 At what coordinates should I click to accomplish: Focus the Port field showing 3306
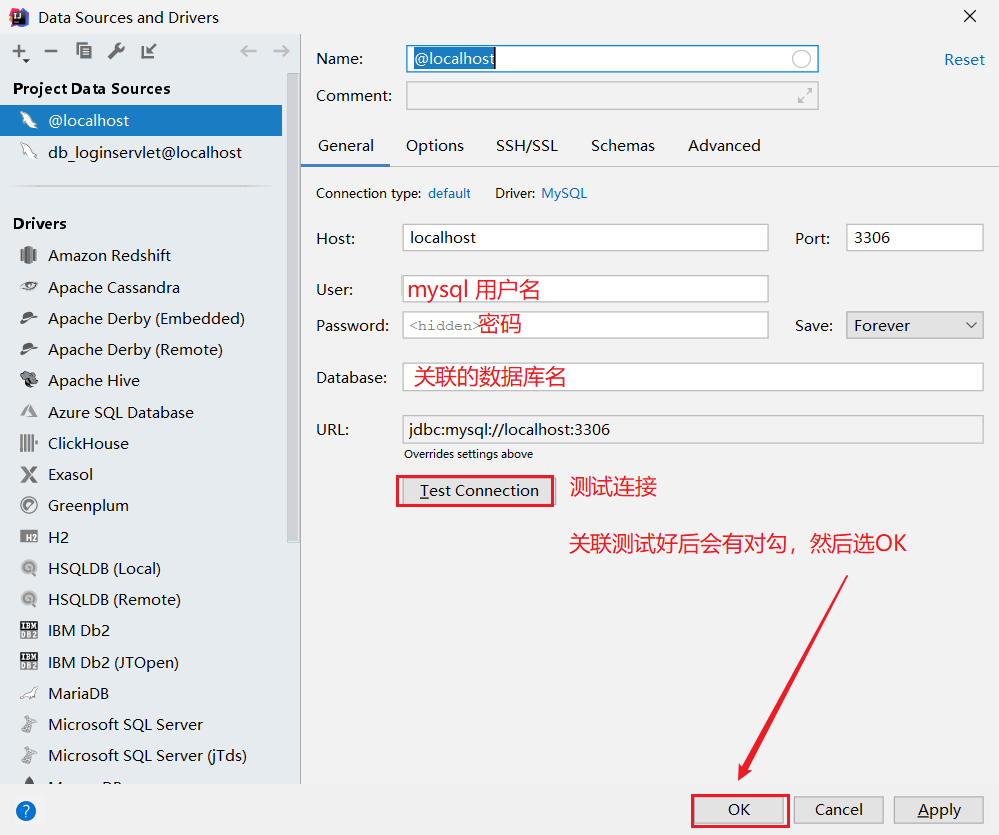point(914,238)
